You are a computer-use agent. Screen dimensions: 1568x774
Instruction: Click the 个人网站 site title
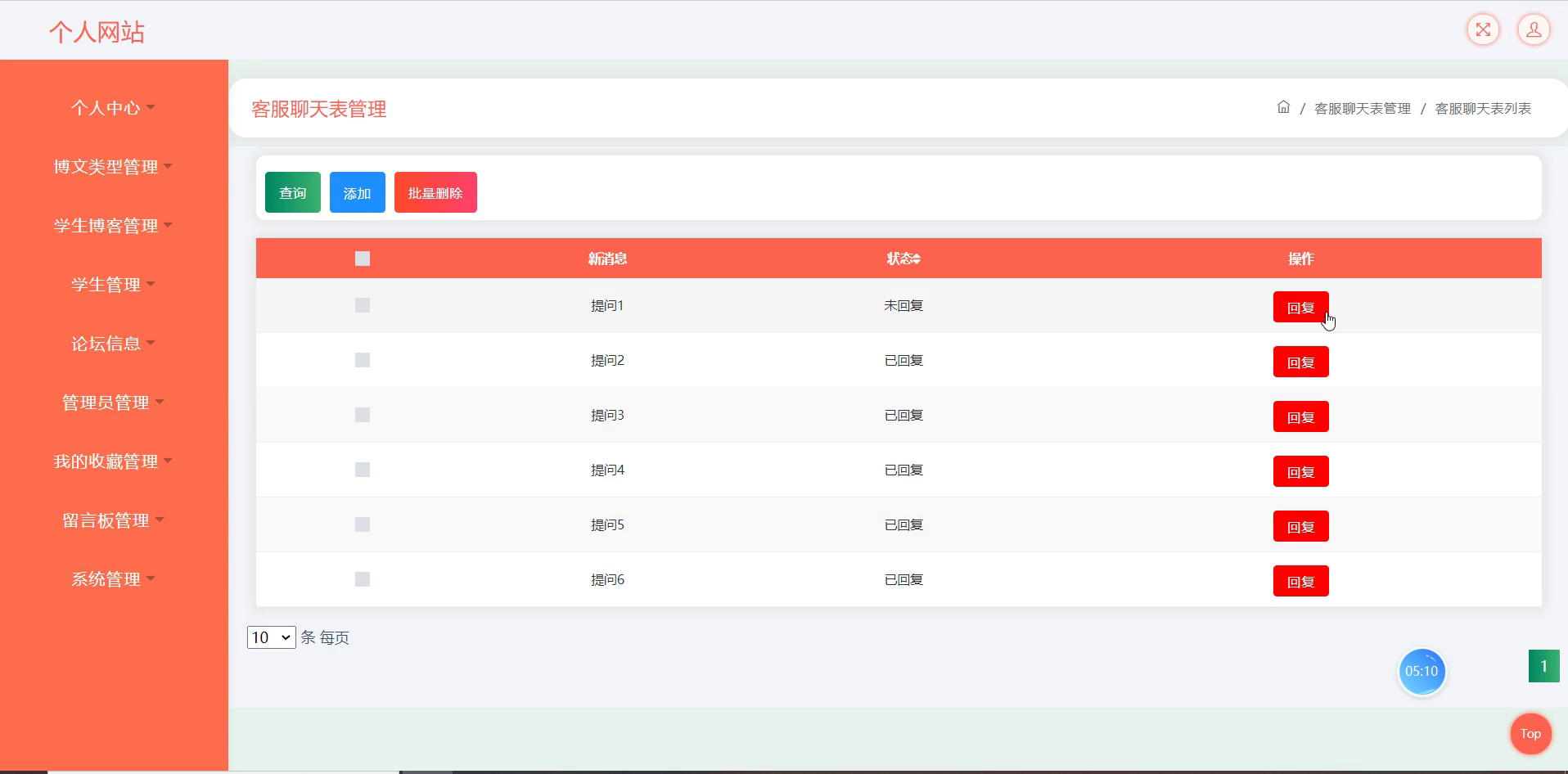click(x=97, y=32)
